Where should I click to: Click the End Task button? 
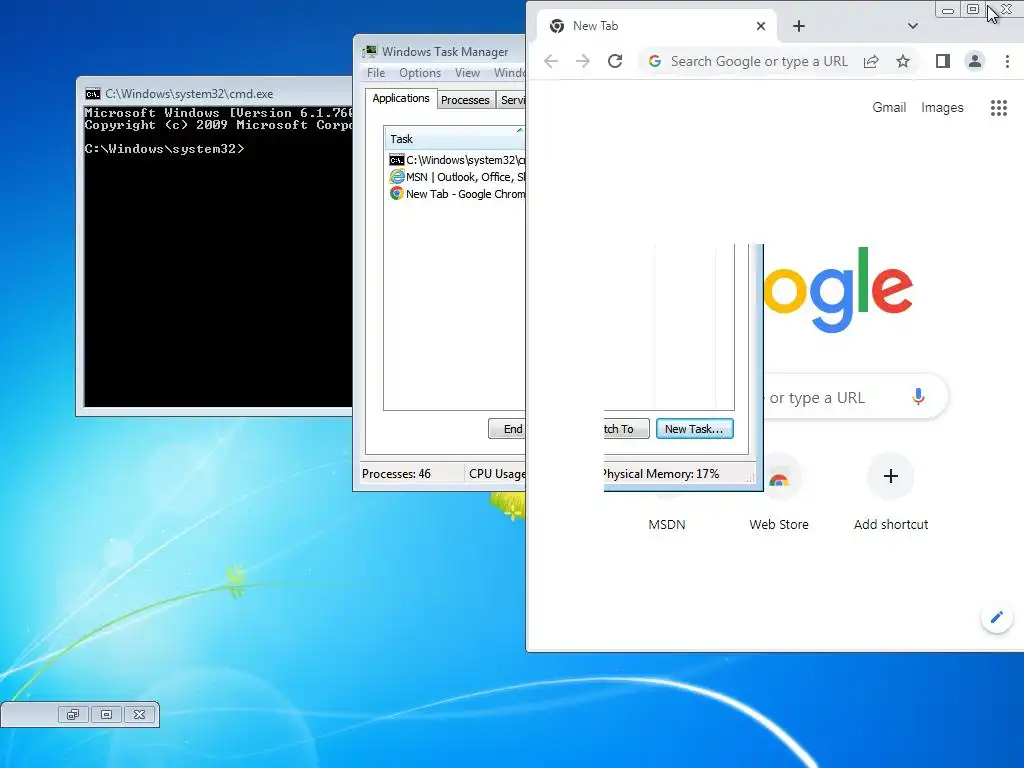coord(507,429)
